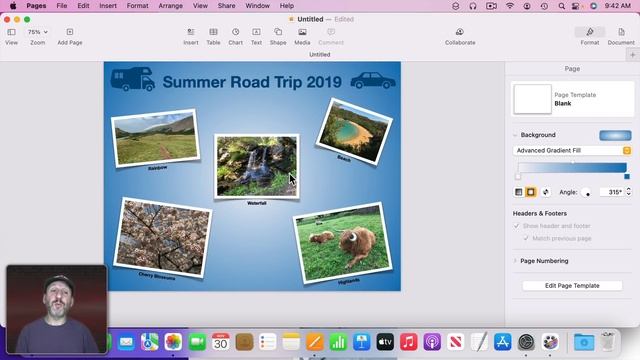The width and height of the screenshot is (640, 360).
Task: Open the Insert menu in menu bar
Action: click(x=108, y=6)
